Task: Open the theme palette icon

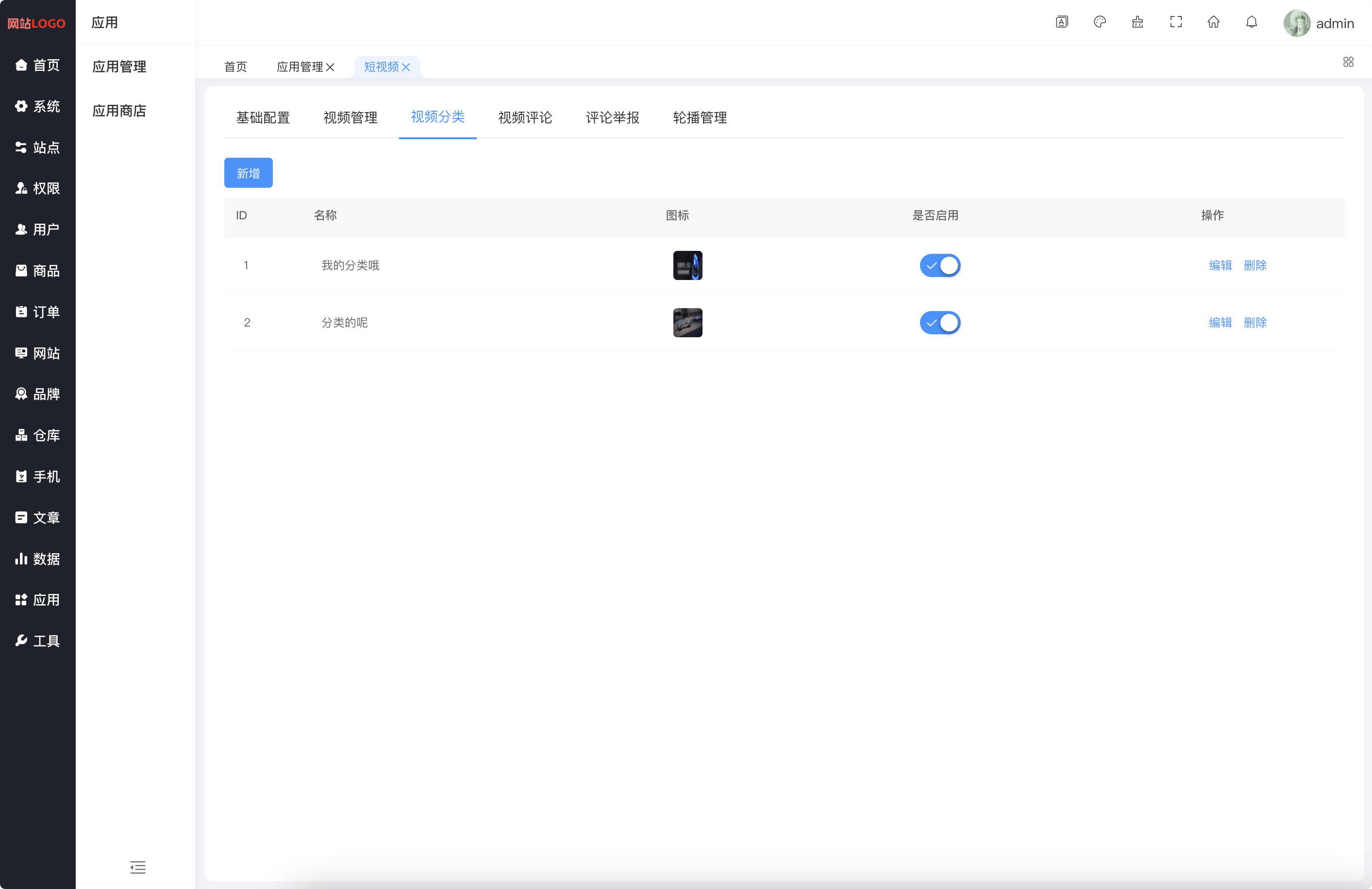Action: pyautogui.click(x=1099, y=22)
